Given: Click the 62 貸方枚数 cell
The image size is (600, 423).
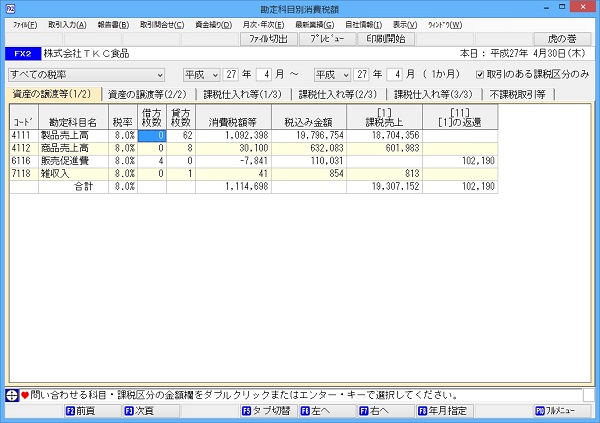Looking at the screenshot, I should pos(181,136).
